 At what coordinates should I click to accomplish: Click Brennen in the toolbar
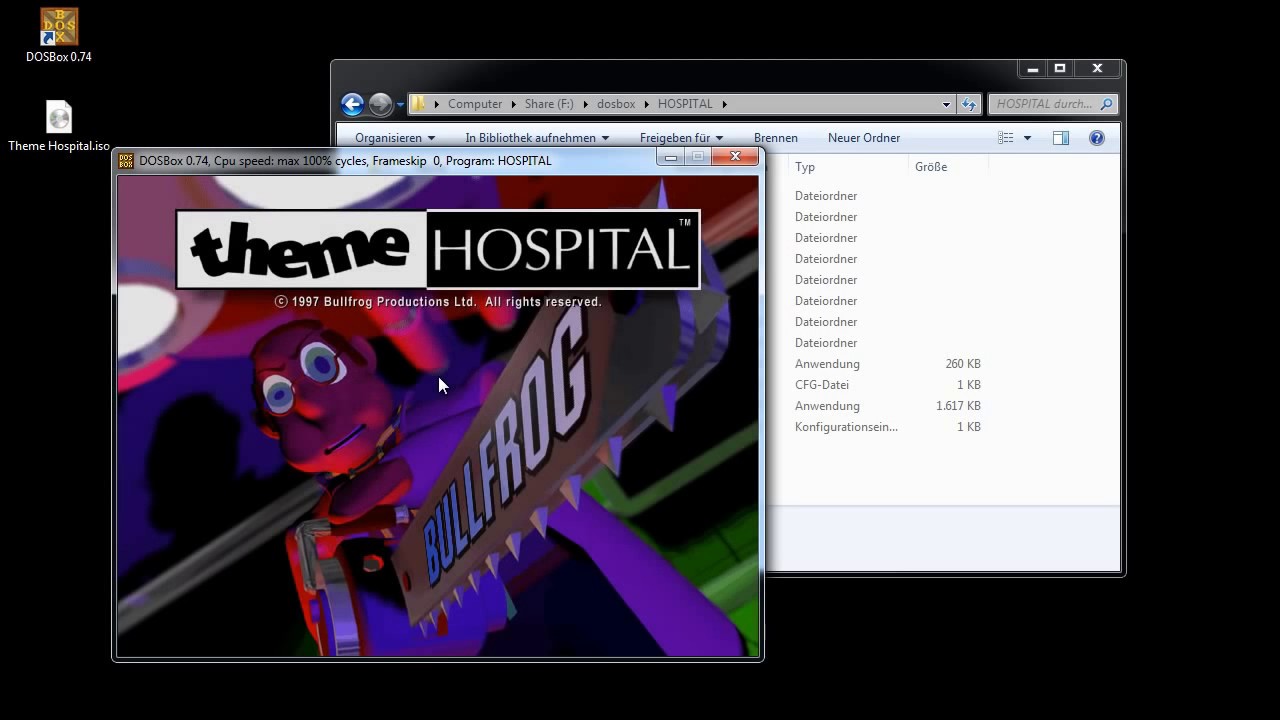tap(776, 138)
